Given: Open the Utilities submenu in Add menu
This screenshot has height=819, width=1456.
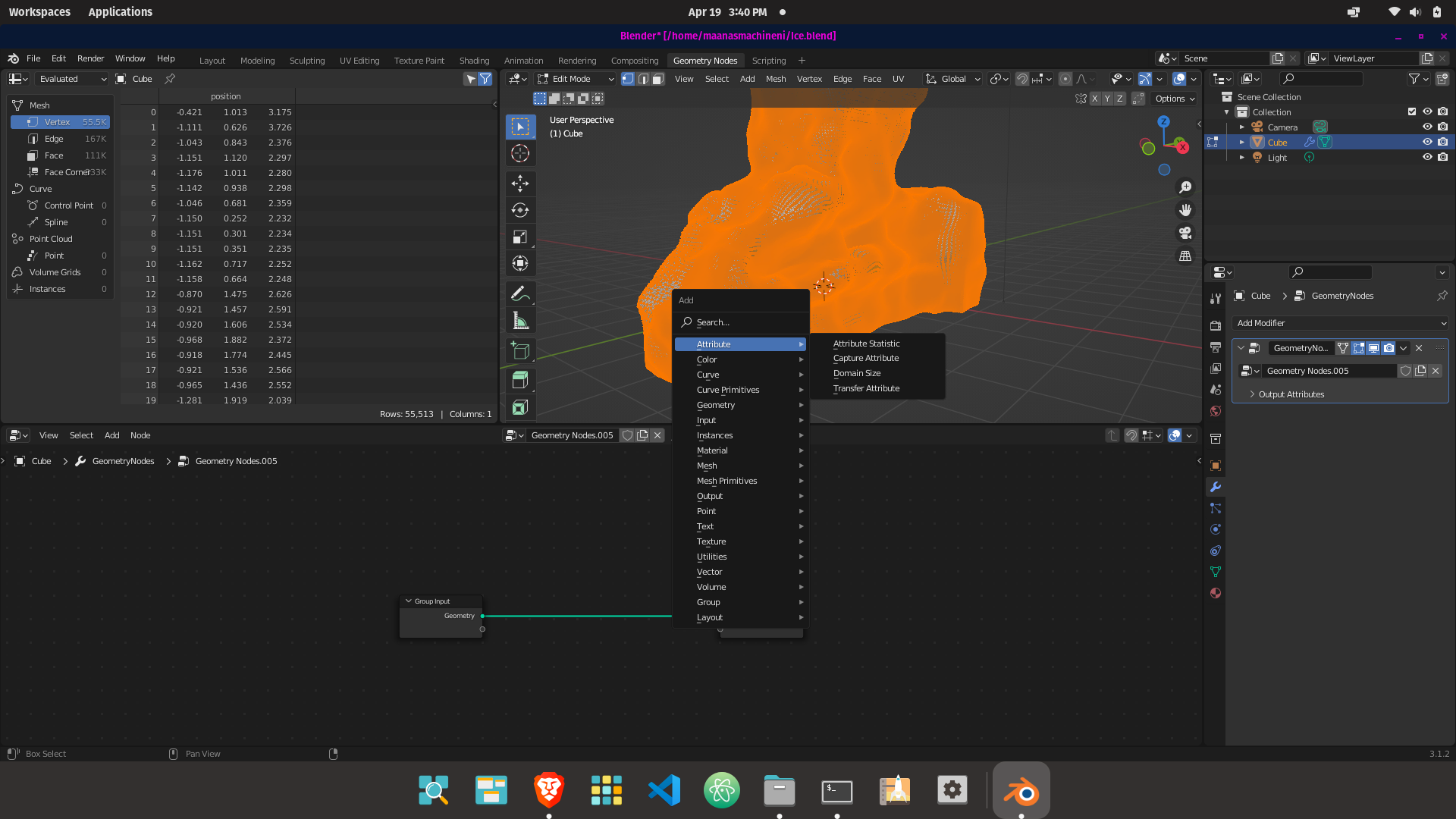Looking at the screenshot, I should pos(740,557).
